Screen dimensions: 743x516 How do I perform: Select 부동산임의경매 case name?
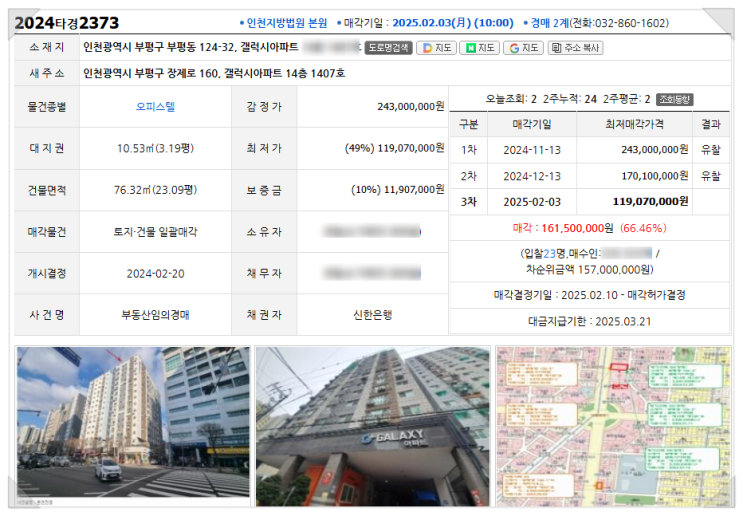point(155,315)
